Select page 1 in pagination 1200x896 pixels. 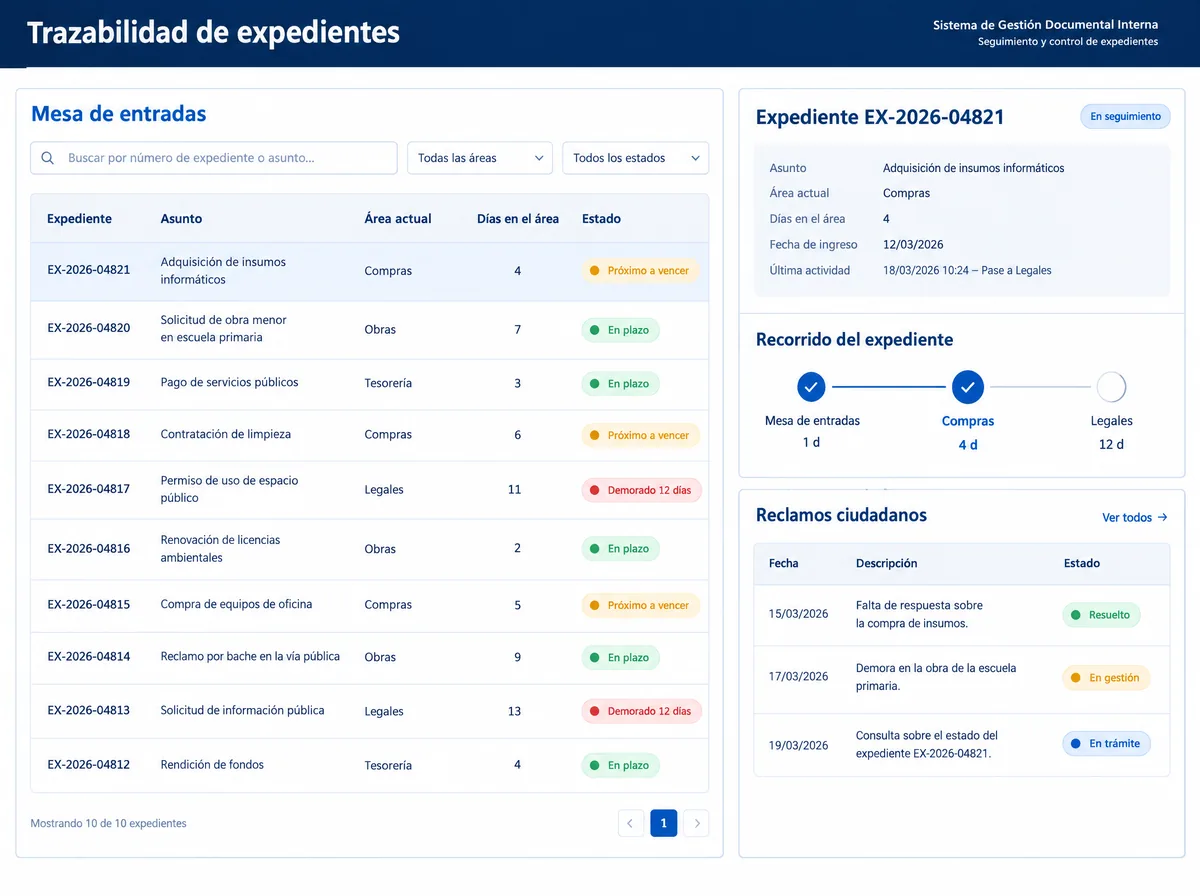664,824
